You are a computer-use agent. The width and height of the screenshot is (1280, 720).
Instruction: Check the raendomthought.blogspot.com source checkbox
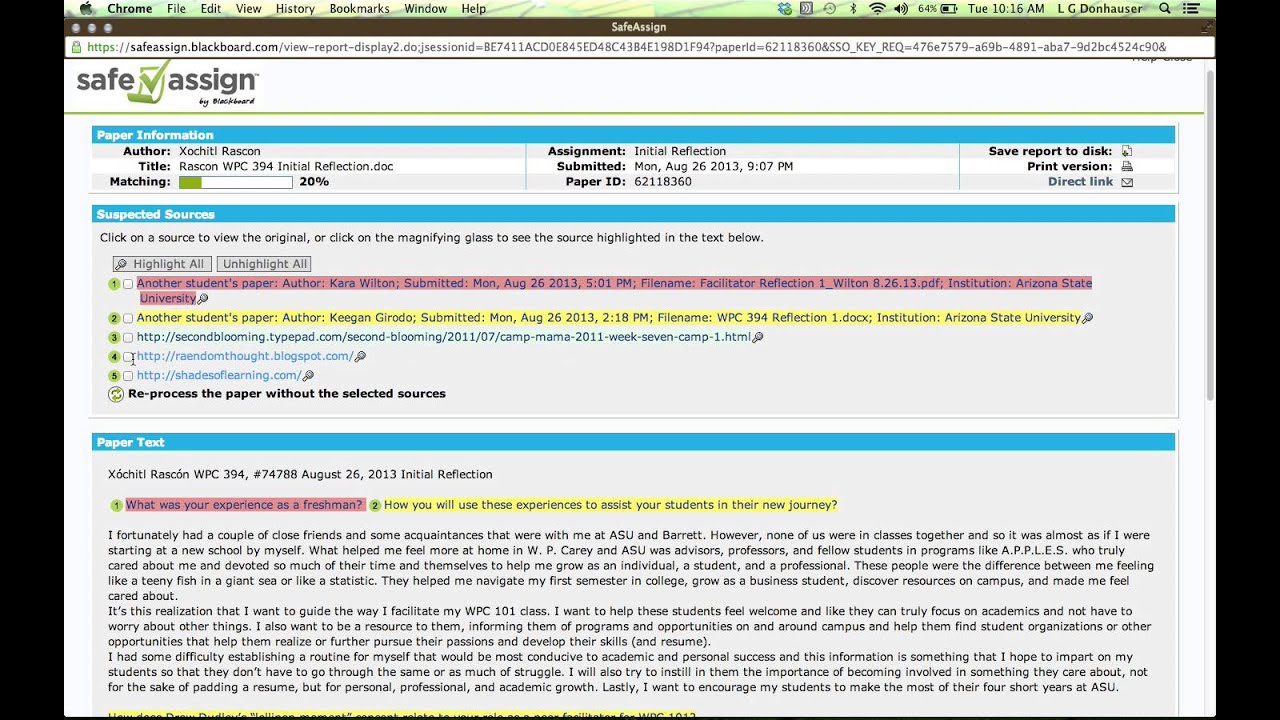(128, 357)
